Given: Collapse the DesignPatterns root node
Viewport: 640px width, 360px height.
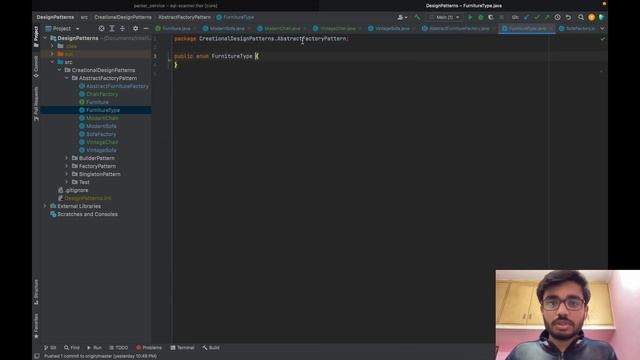Looking at the screenshot, I should pyautogui.click(x=45, y=38).
